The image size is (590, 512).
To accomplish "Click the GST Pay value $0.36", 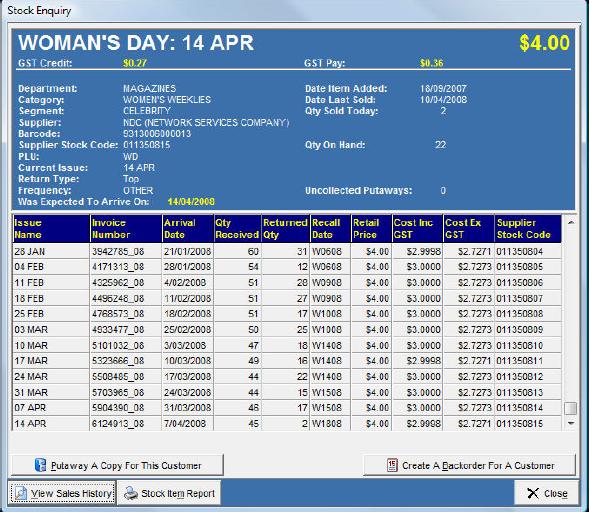I will (x=432, y=63).
